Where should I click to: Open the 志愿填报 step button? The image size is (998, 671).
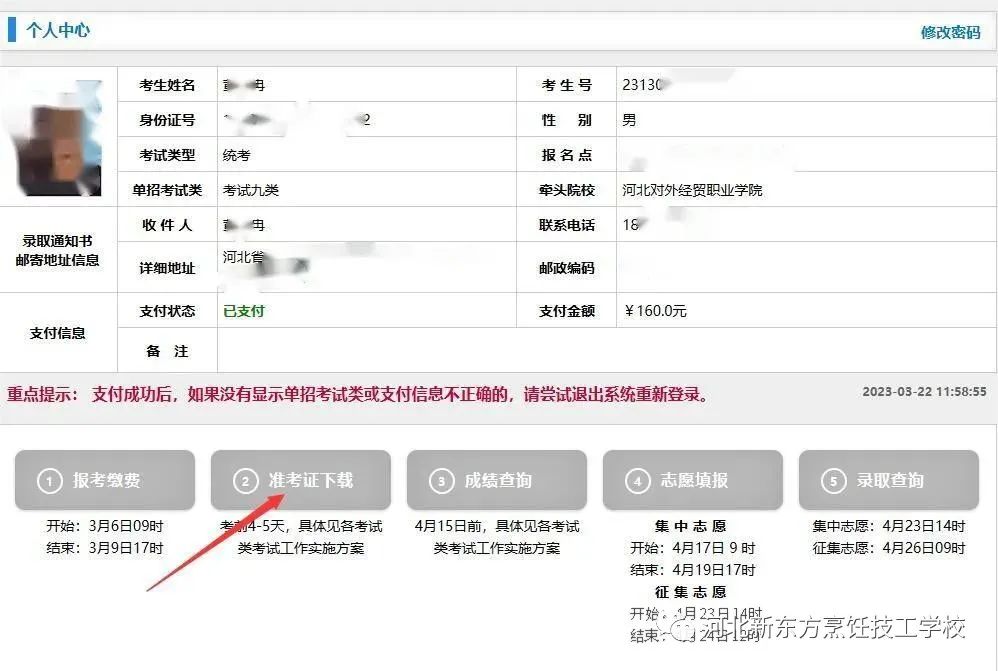693,481
